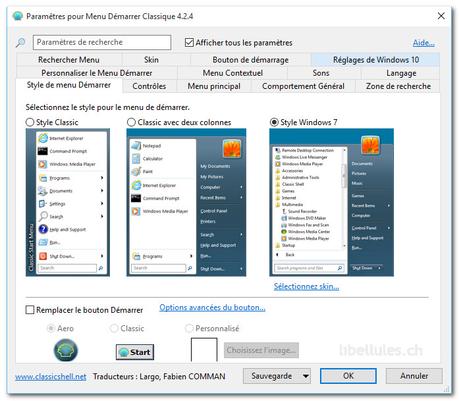This screenshot has height=401, width=459.
Task: Click the Choisissez l'image button
Action: [x=261, y=350]
